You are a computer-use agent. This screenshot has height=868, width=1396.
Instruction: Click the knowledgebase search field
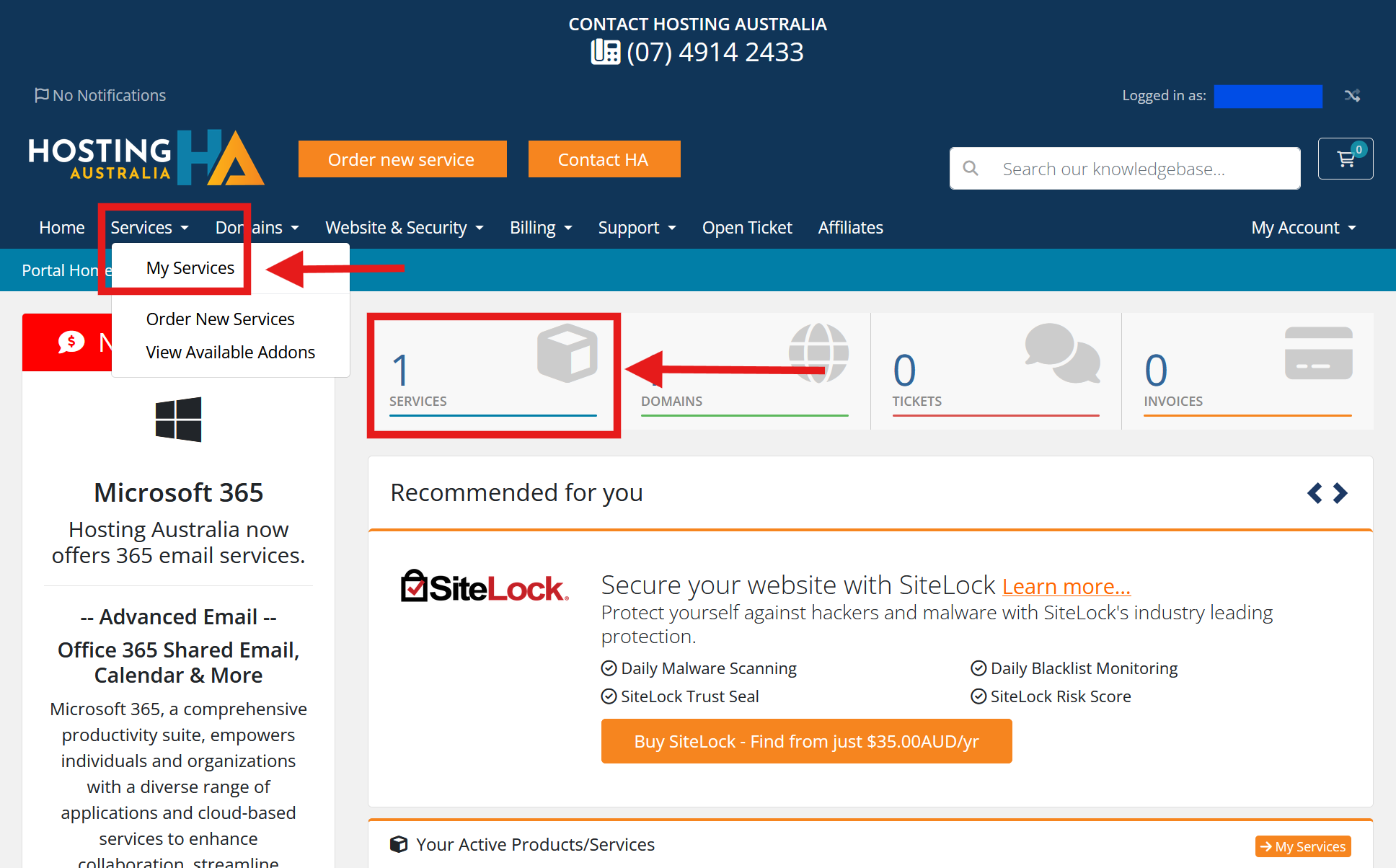1125,169
